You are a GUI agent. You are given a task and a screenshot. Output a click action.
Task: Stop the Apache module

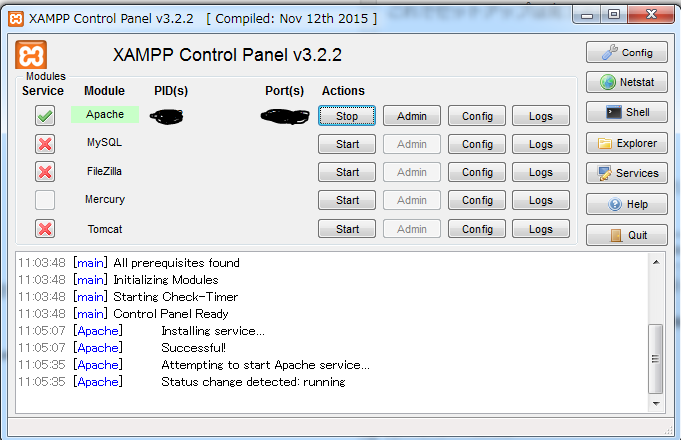click(x=347, y=116)
